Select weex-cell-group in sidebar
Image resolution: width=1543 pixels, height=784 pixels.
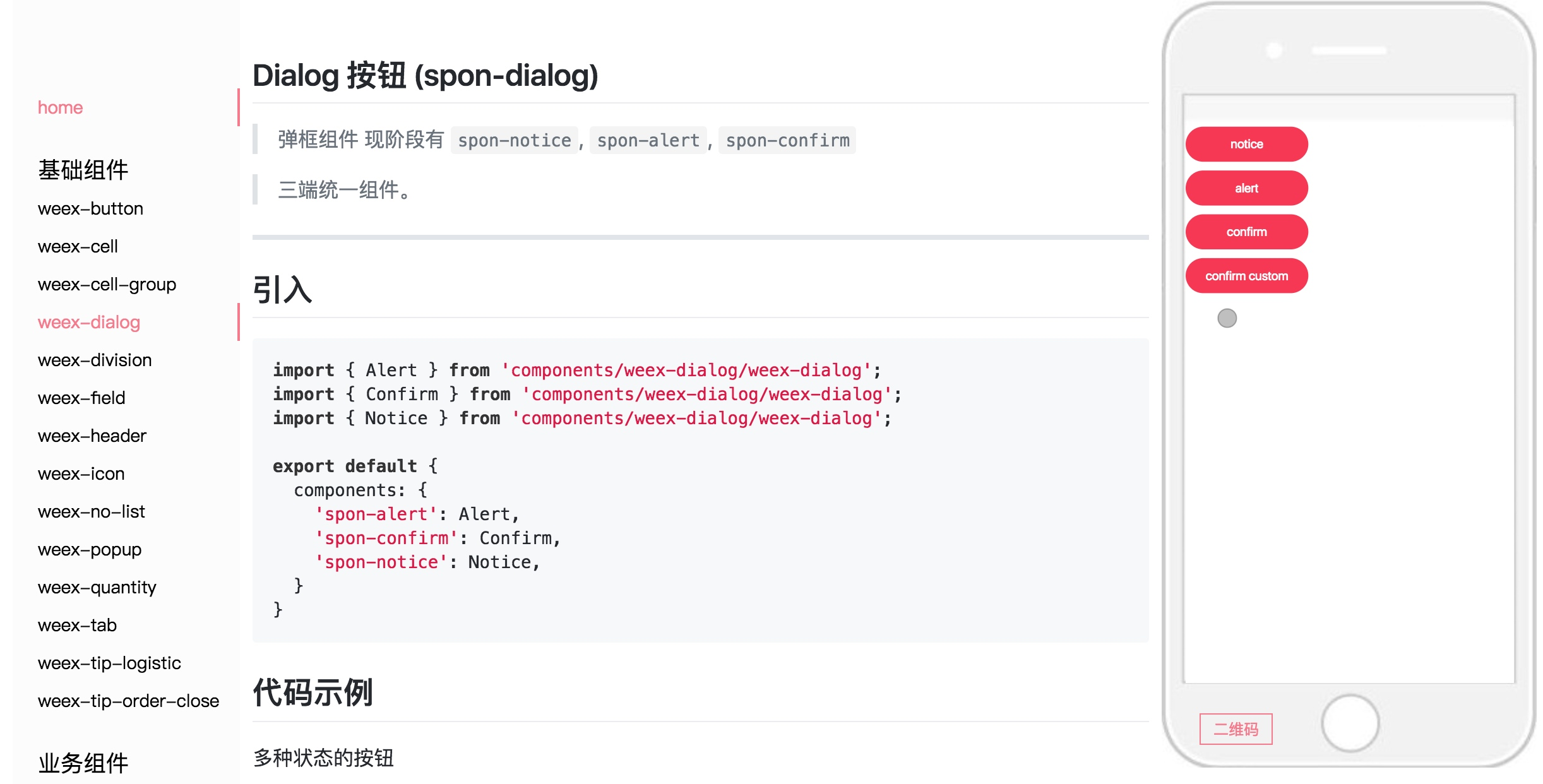point(107,284)
